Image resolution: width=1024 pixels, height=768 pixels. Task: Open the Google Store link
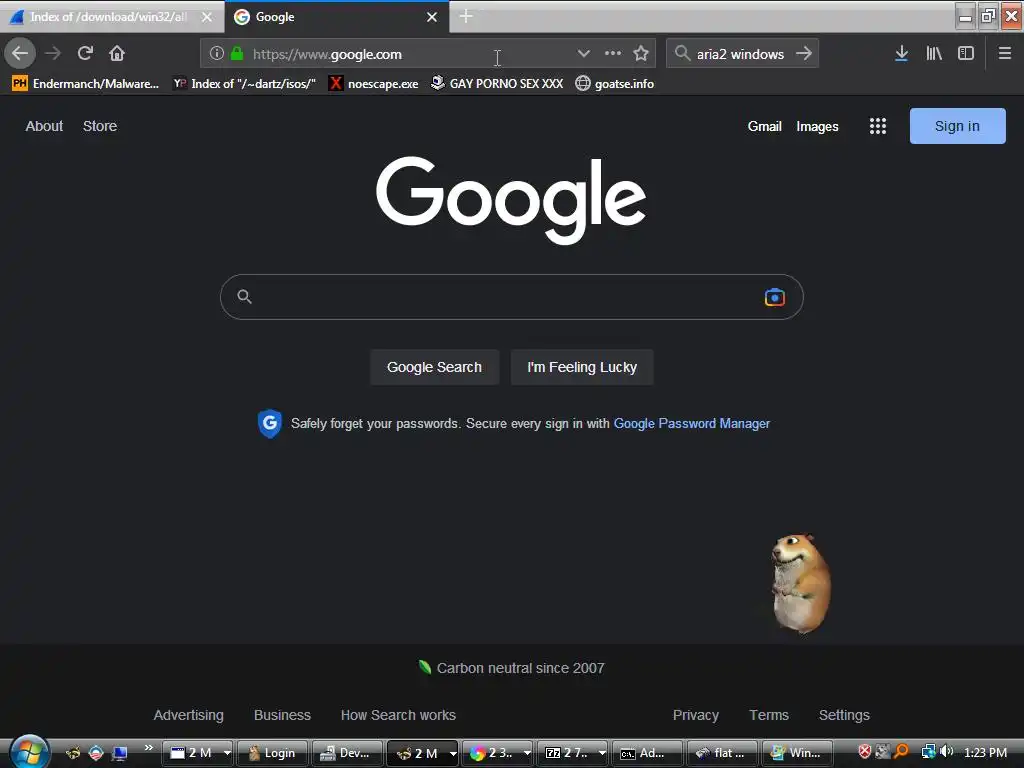(100, 126)
